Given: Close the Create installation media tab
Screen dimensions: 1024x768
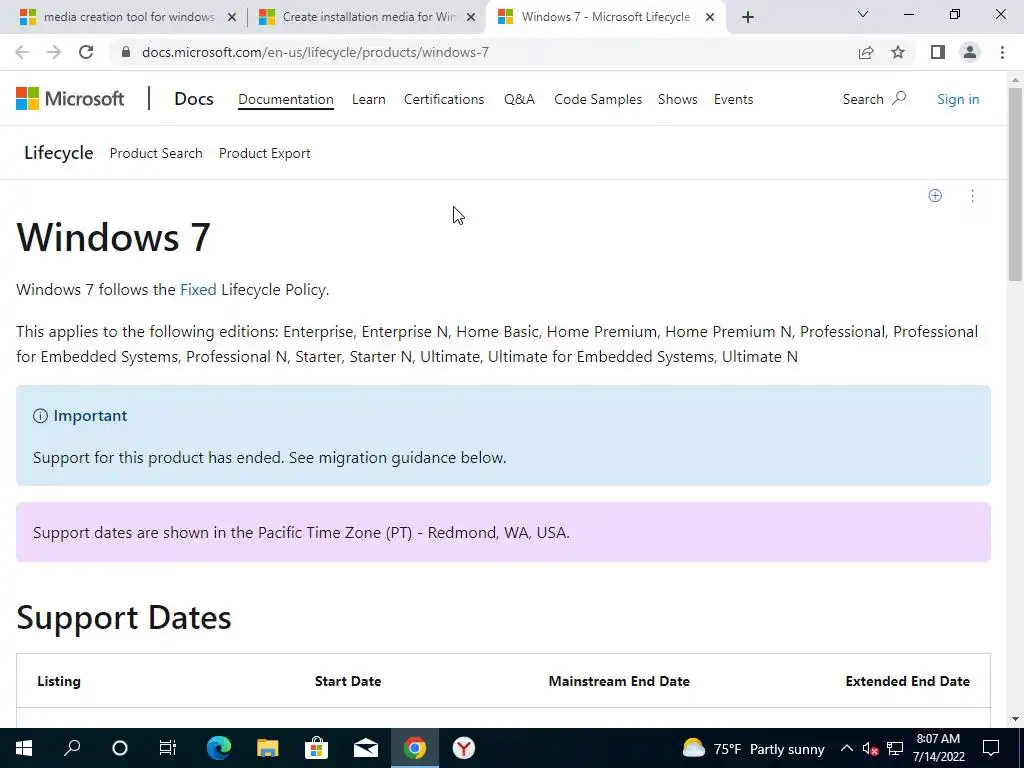Looking at the screenshot, I should (471, 17).
